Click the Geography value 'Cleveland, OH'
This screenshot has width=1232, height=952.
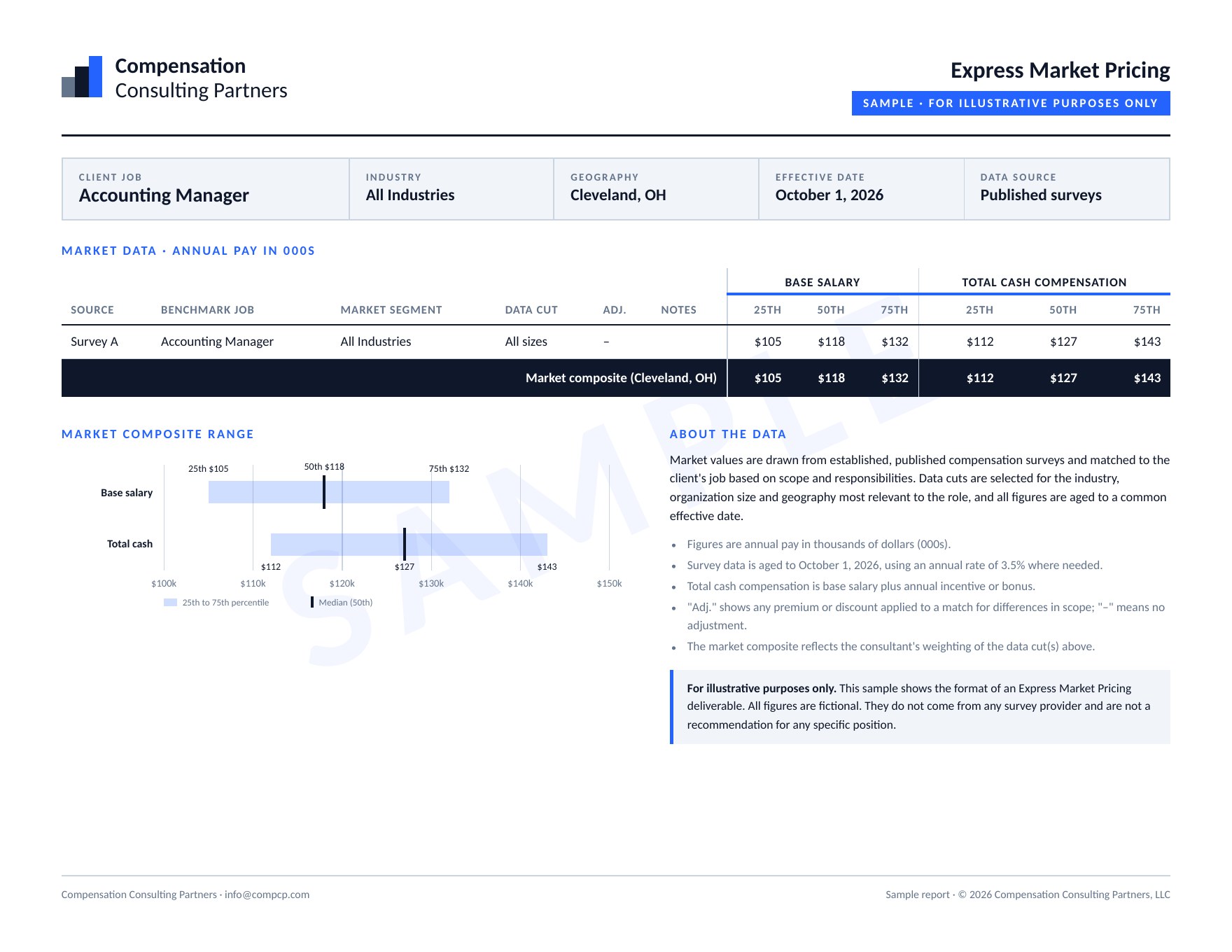618,195
